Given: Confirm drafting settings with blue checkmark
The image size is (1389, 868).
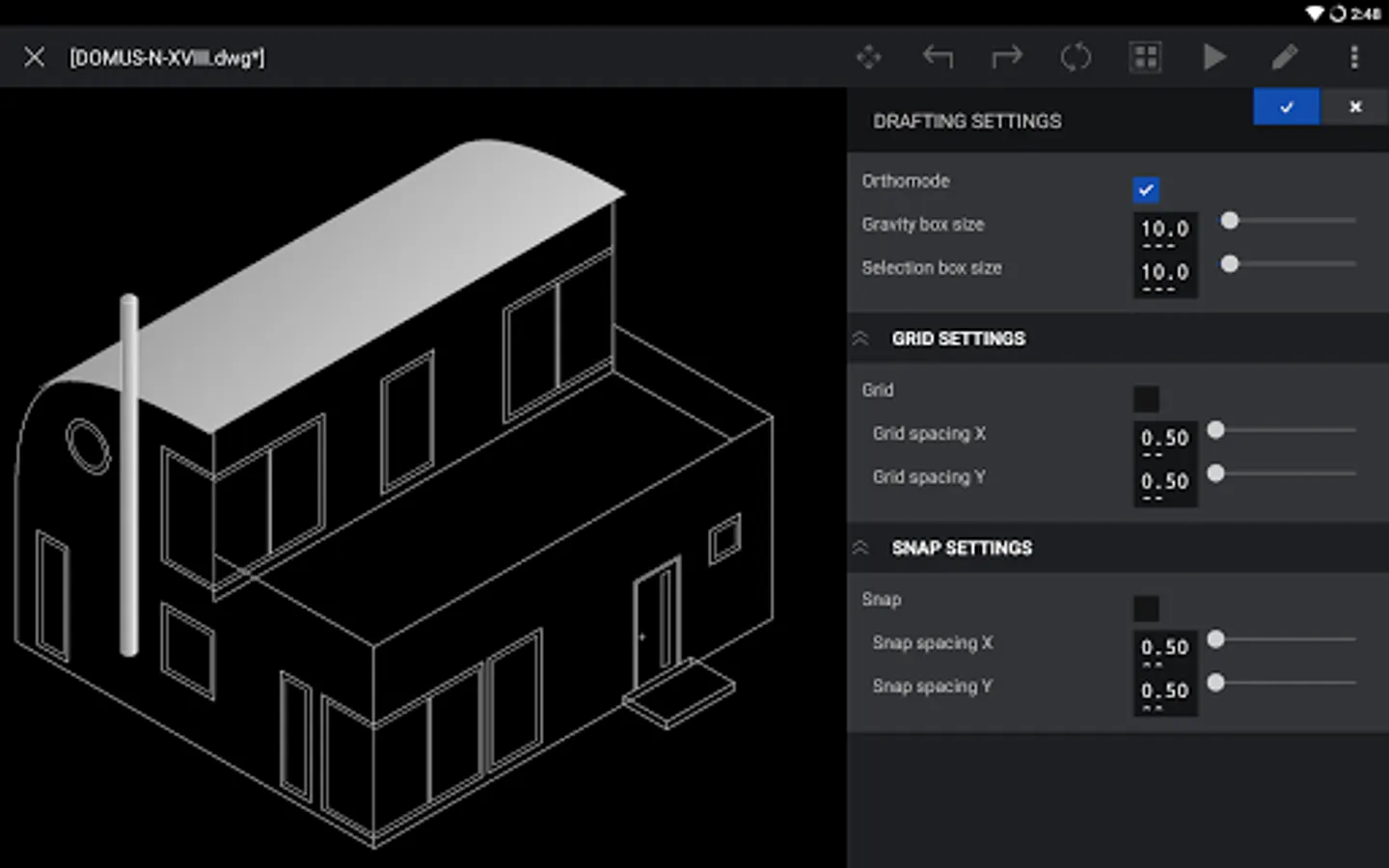Looking at the screenshot, I should (x=1287, y=107).
